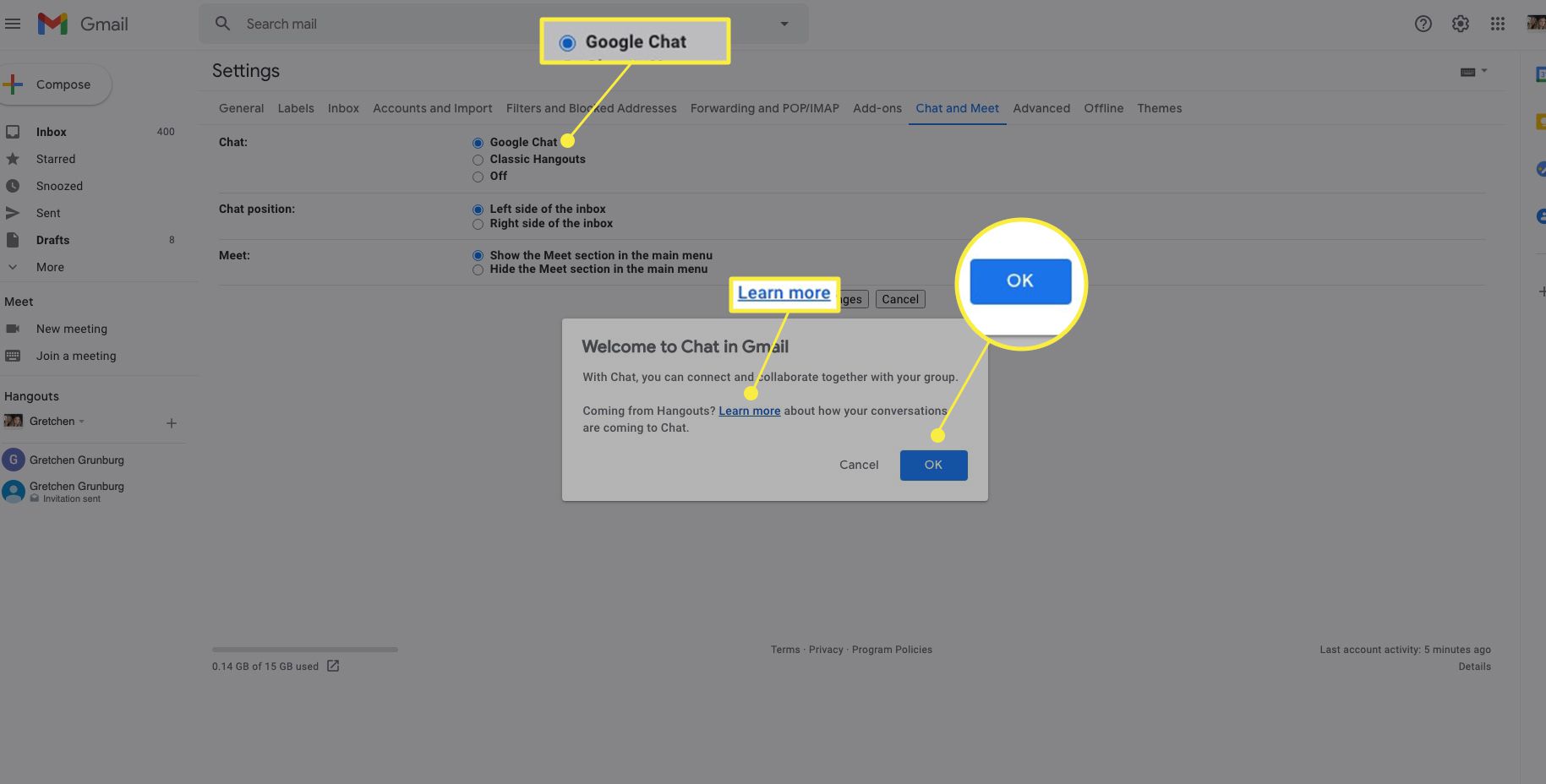Click Compose to write a new email
The width and height of the screenshot is (1546, 784).
pos(56,84)
